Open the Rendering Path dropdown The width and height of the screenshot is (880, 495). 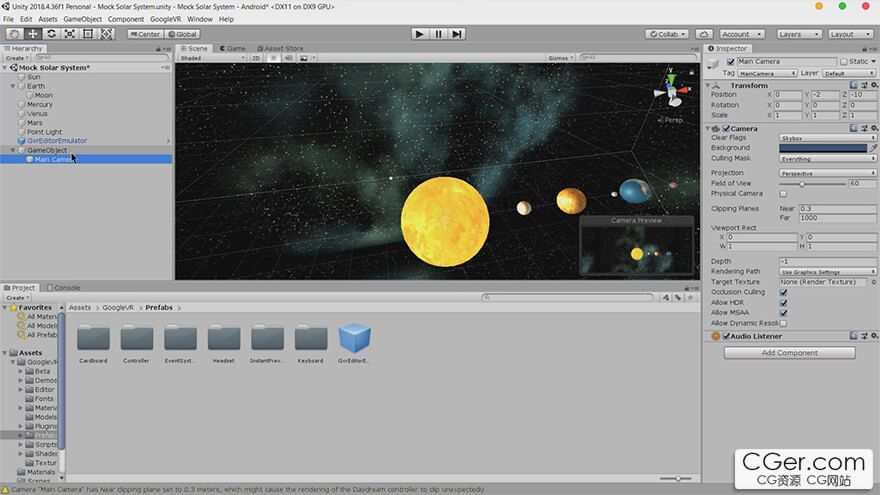(827, 272)
